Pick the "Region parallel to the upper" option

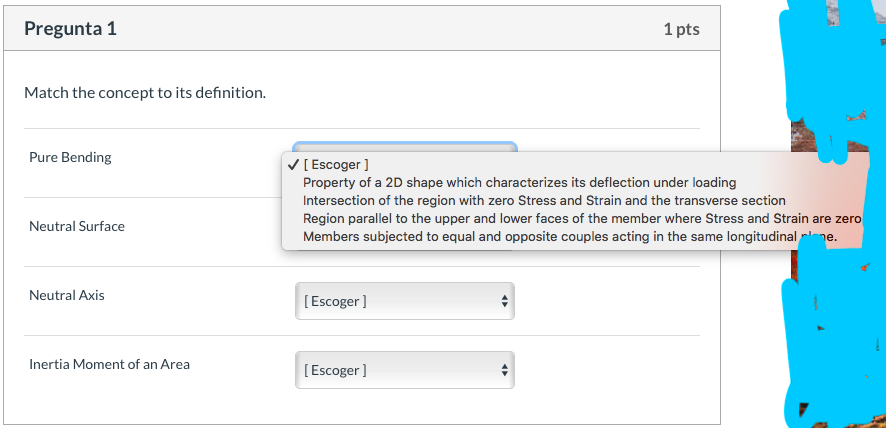581,218
